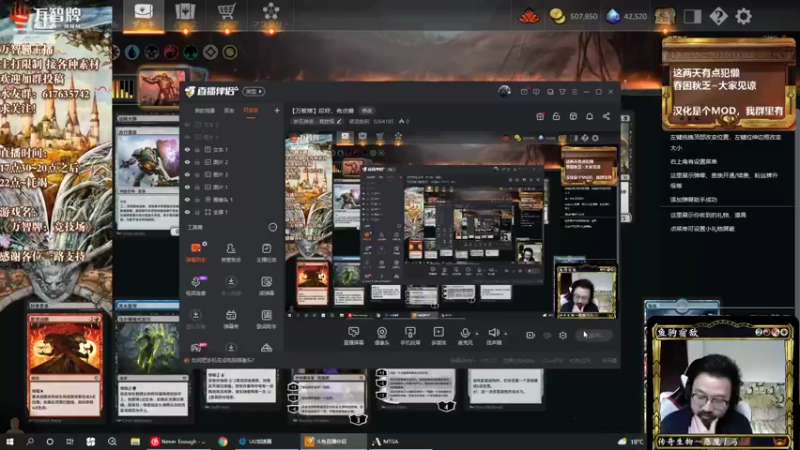
Task: Open the Packs tab in MTGA
Action: point(185,16)
